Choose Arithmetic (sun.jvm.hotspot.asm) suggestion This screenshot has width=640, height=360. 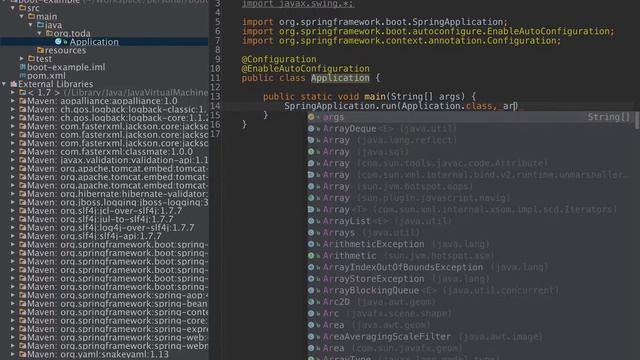click(x=471, y=256)
